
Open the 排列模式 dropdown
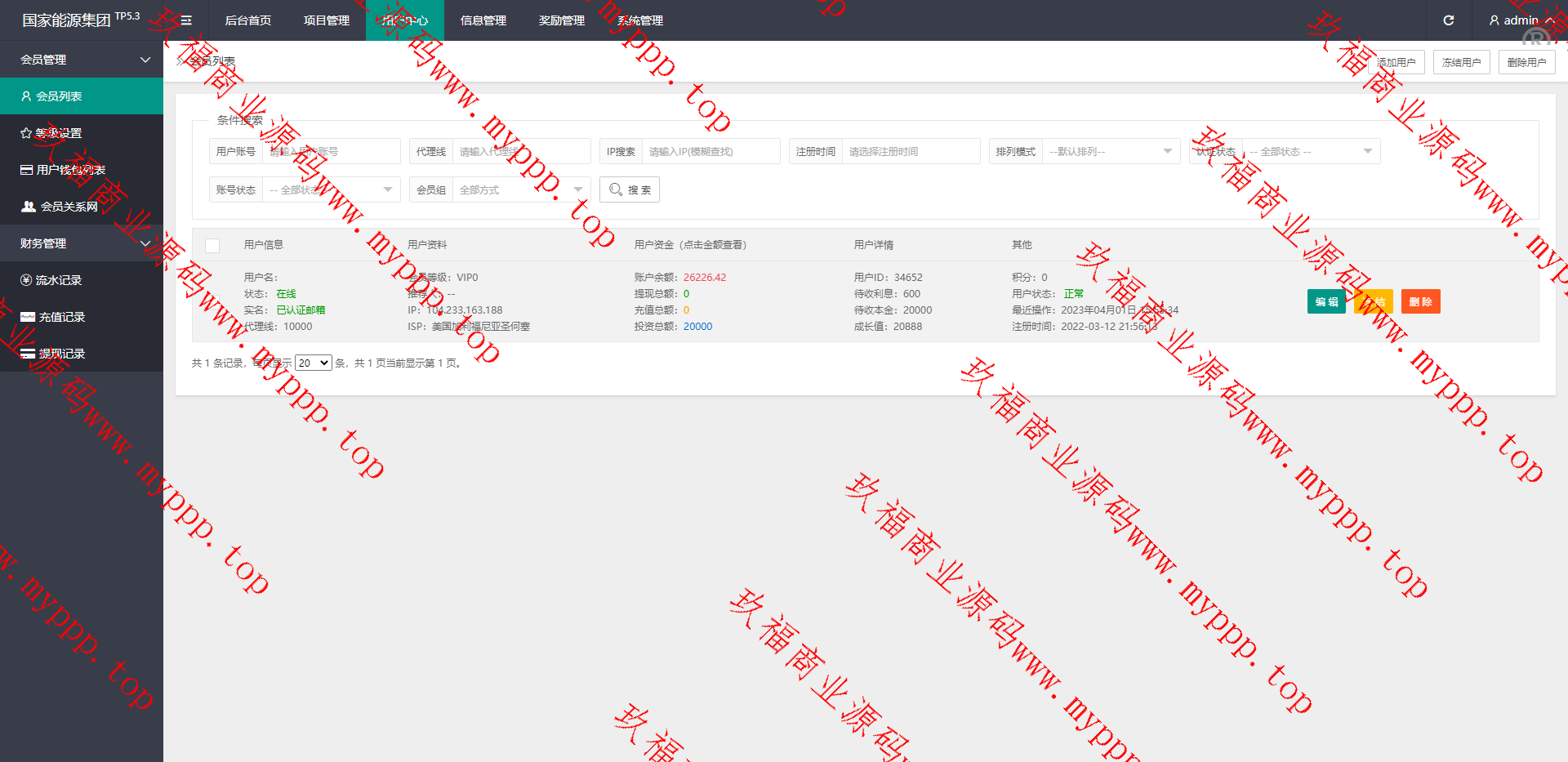click(x=1110, y=152)
